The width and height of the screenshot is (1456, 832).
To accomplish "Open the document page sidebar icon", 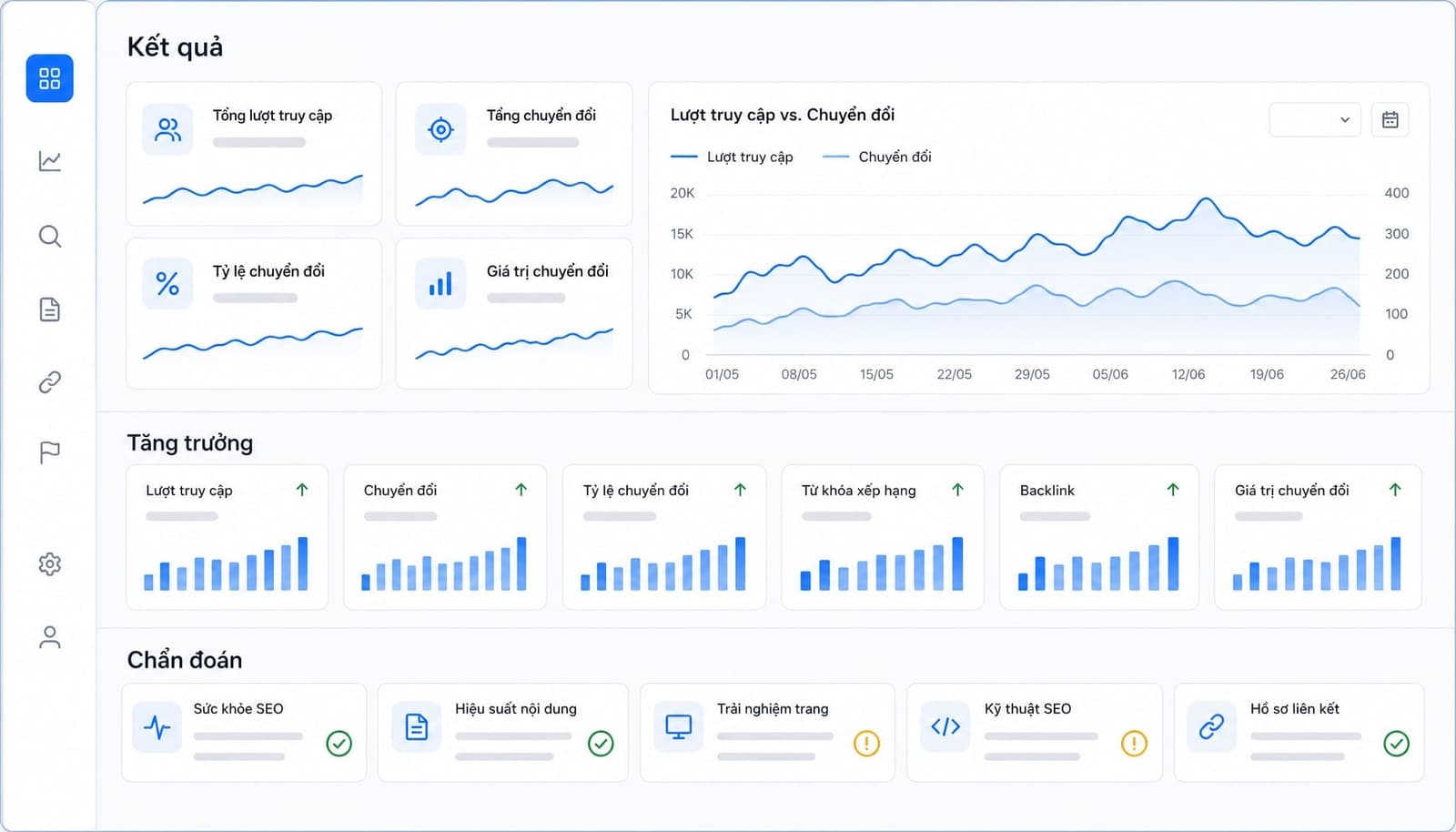I will 50,309.
